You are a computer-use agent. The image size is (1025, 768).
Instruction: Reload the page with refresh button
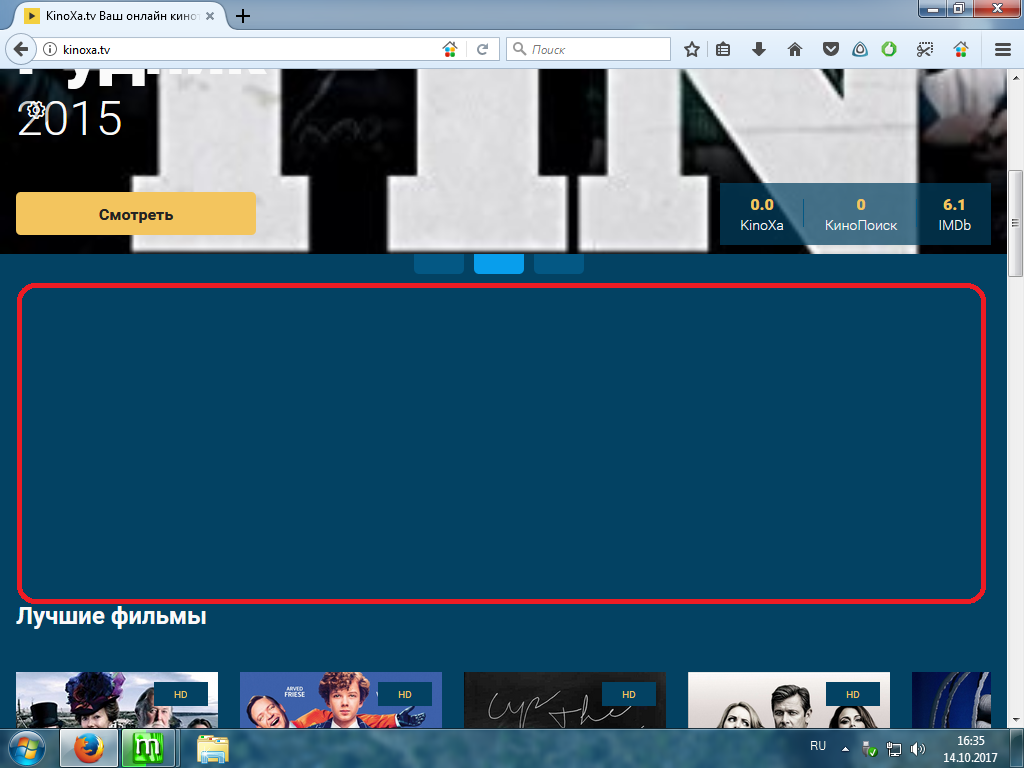(482, 49)
